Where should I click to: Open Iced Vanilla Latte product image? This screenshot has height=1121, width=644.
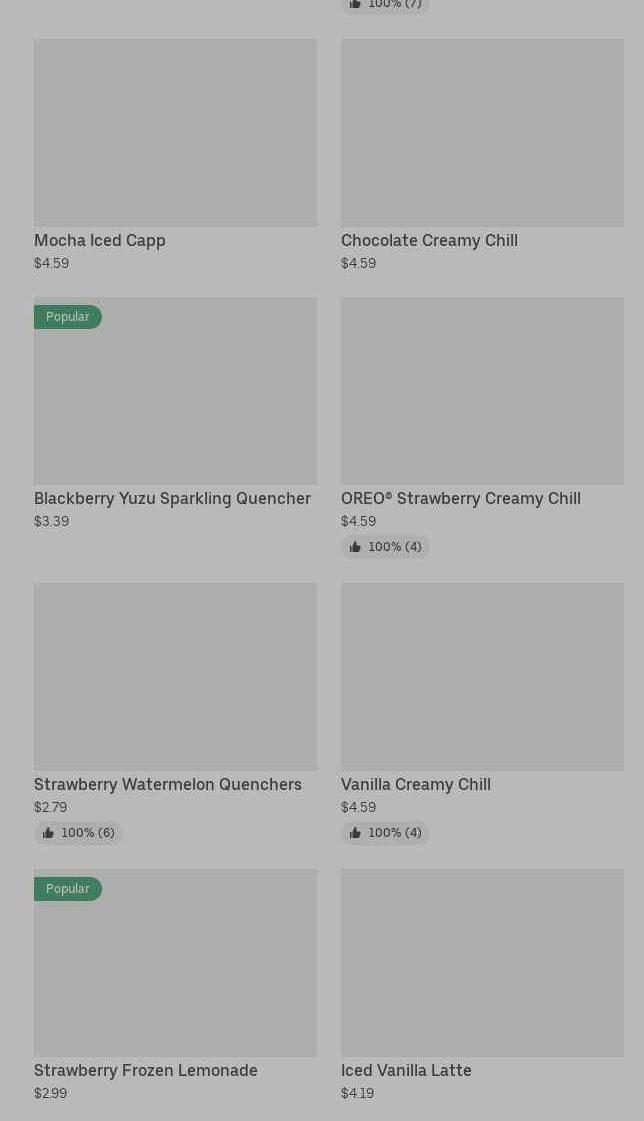point(482,963)
